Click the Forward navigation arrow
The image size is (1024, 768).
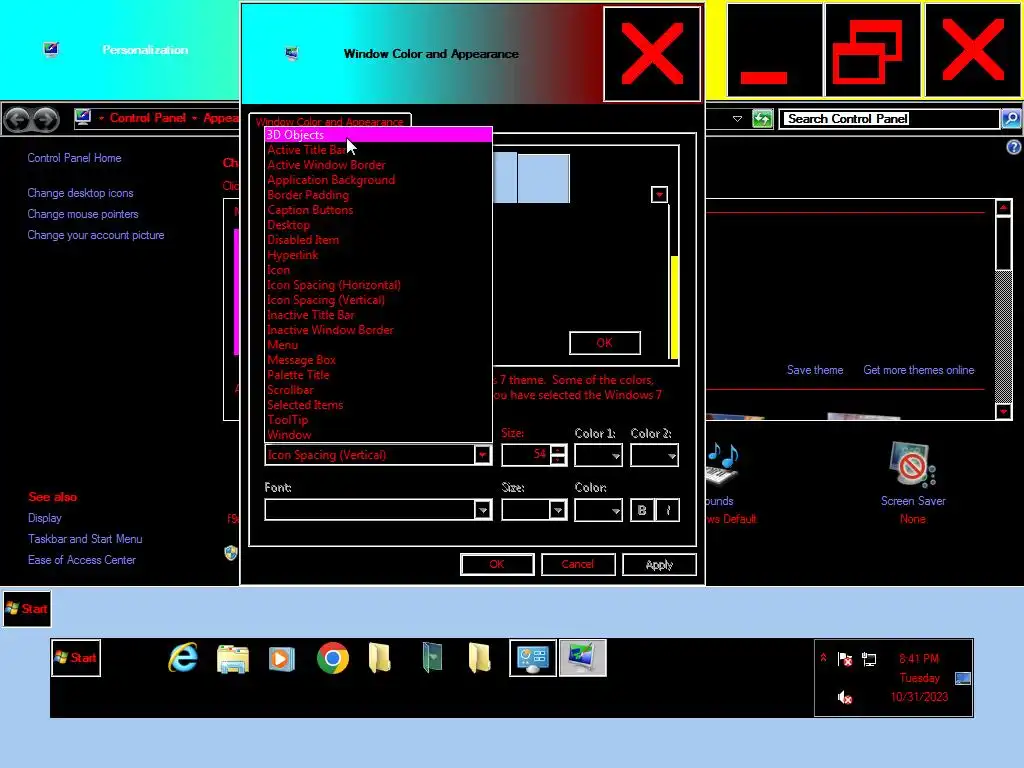45,119
